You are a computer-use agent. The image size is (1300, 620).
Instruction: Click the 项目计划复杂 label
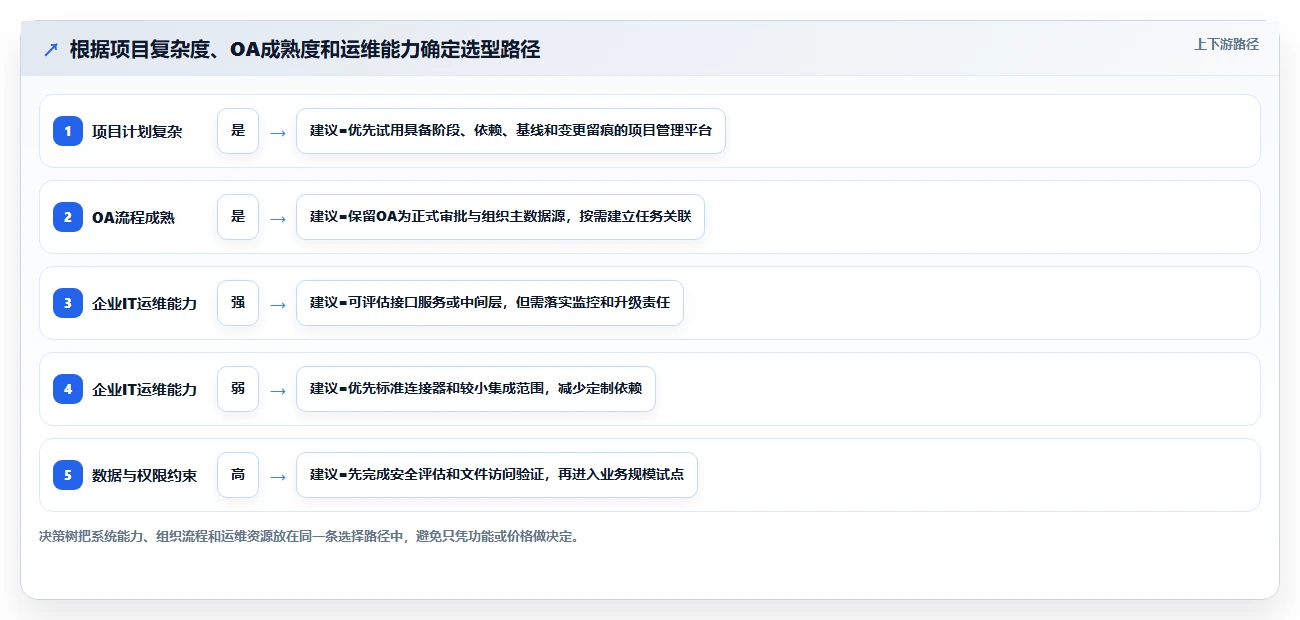click(x=137, y=131)
